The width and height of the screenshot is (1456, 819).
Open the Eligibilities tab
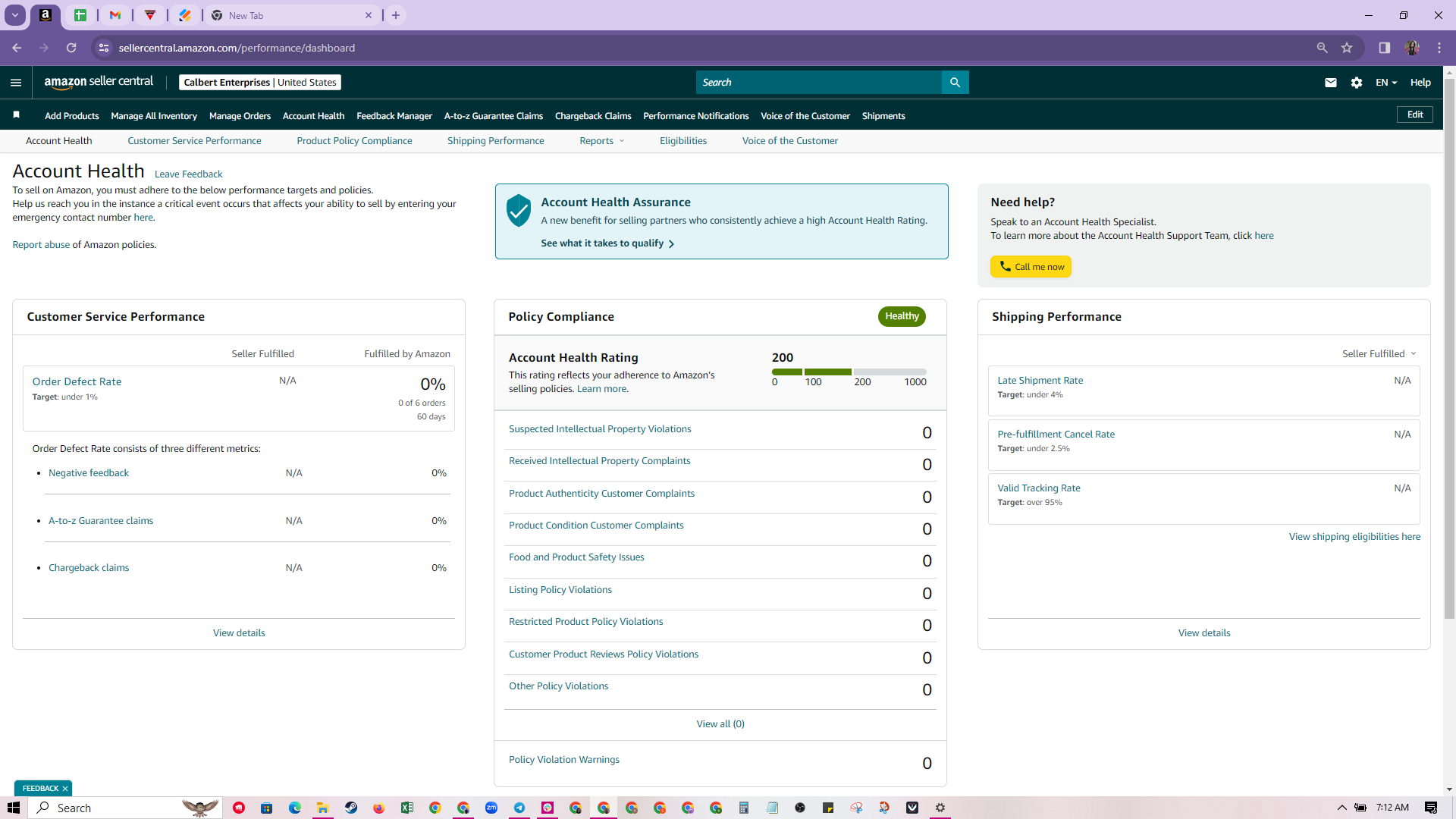pos(683,141)
